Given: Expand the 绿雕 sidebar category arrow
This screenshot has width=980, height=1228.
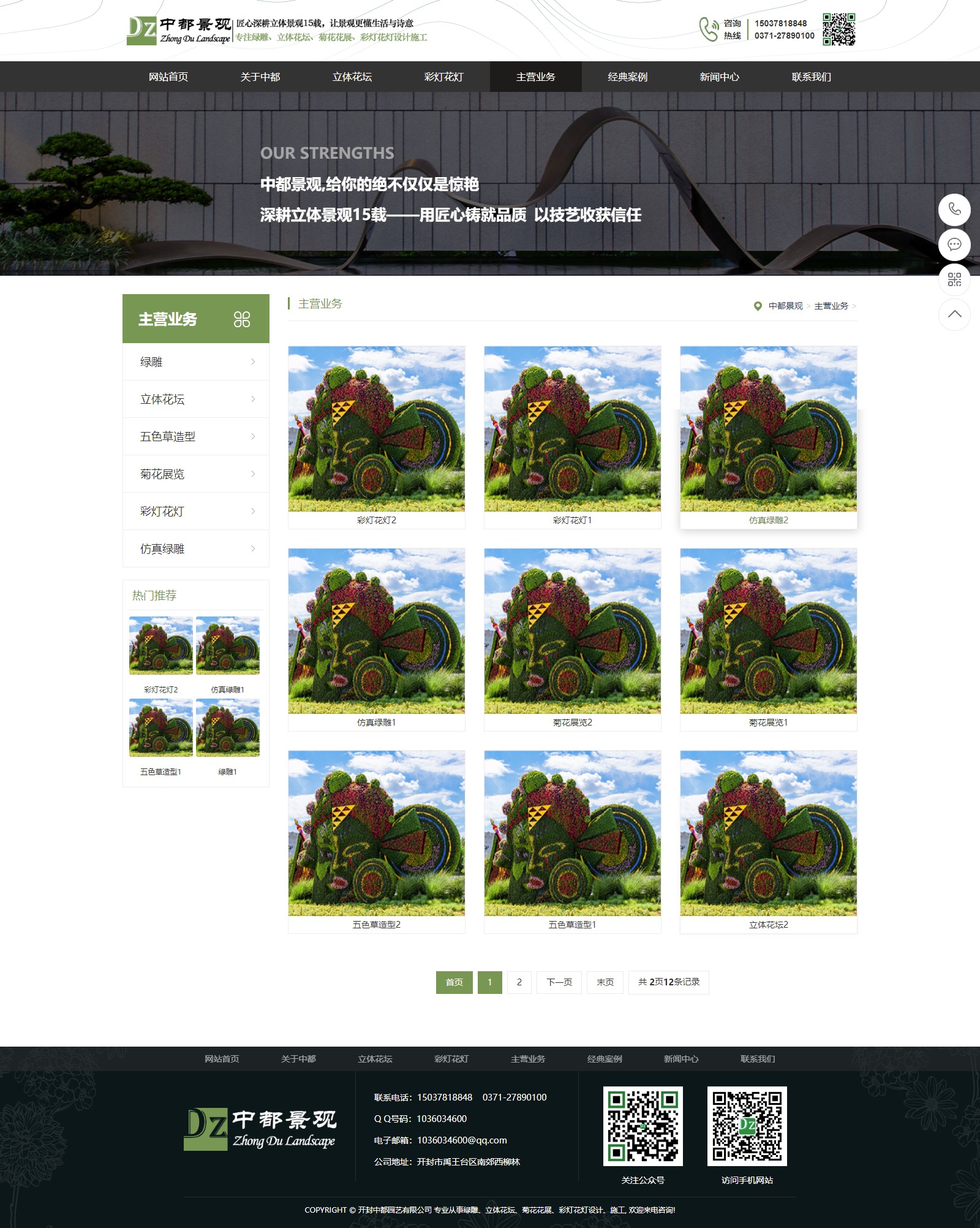Looking at the screenshot, I should tap(253, 362).
